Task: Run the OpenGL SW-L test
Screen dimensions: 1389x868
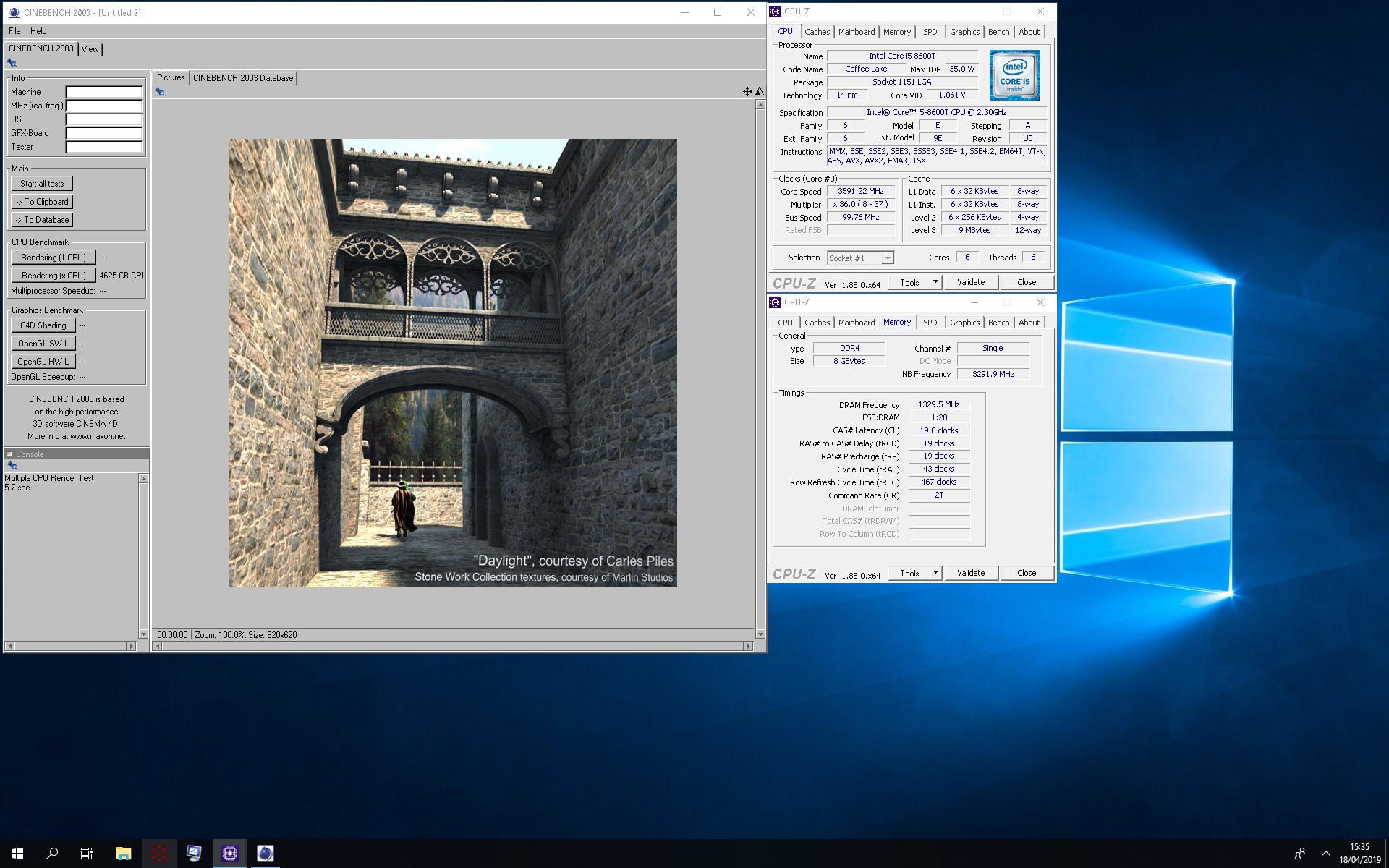Action: (43, 344)
